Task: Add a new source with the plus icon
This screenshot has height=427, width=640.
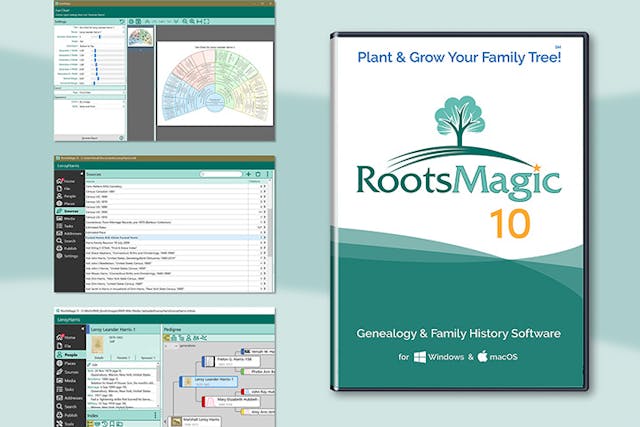Action: point(249,174)
